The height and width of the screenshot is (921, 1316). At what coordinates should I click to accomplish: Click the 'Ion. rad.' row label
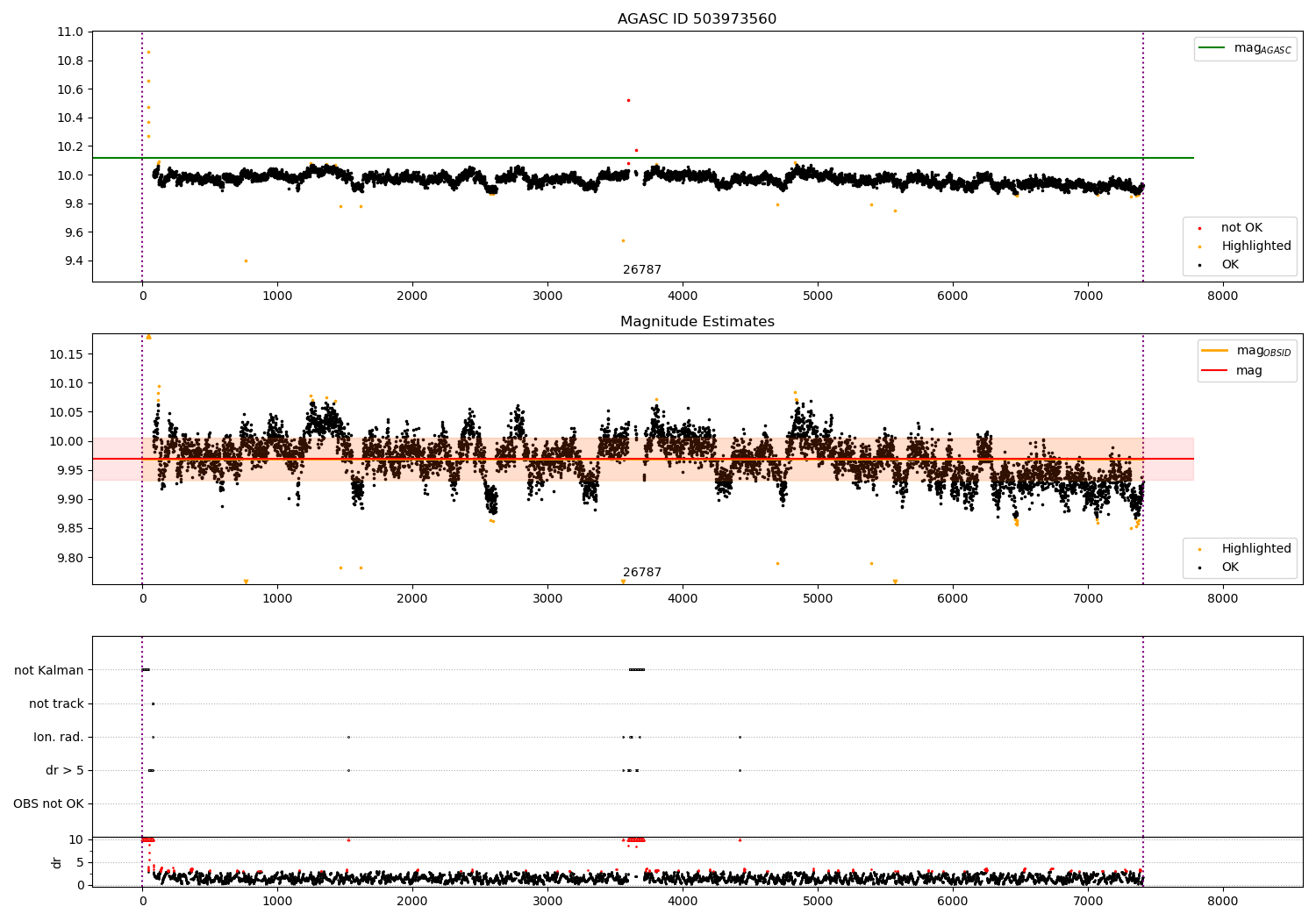pyautogui.click(x=59, y=737)
